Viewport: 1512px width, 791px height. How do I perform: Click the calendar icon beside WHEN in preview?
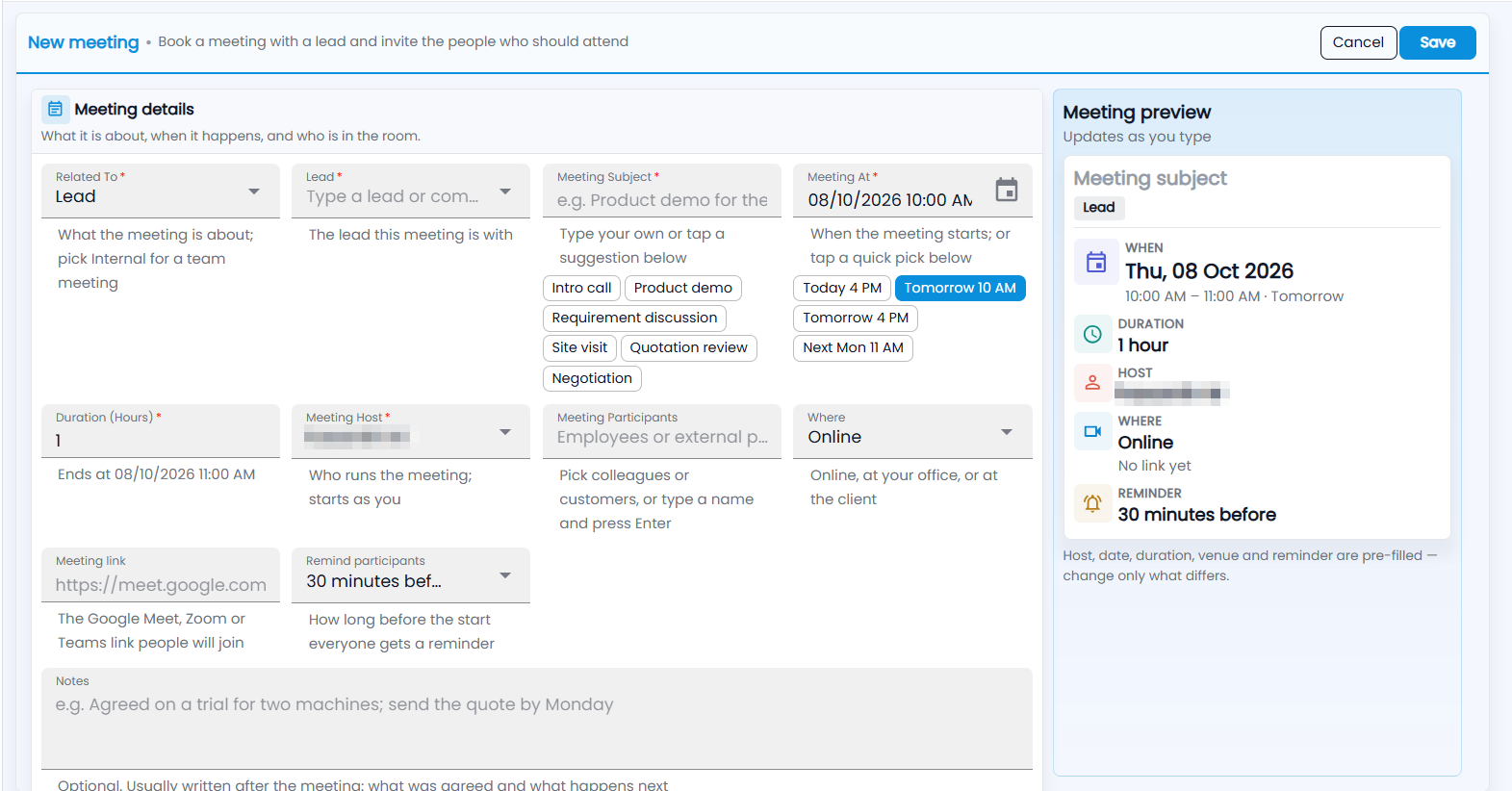point(1096,262)
